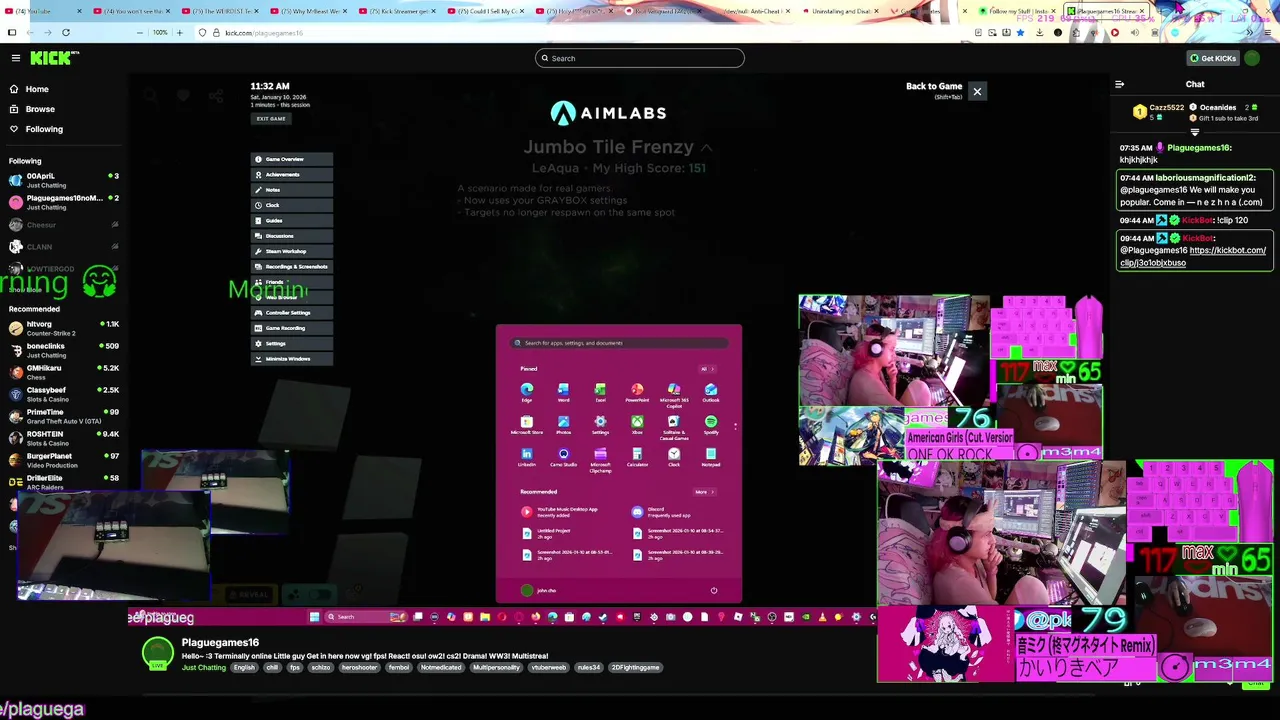Open LinkedIn from Start menu pinned
Image resolution: width=1280 pixels, height=720 pixels.
tap(527, 458)
